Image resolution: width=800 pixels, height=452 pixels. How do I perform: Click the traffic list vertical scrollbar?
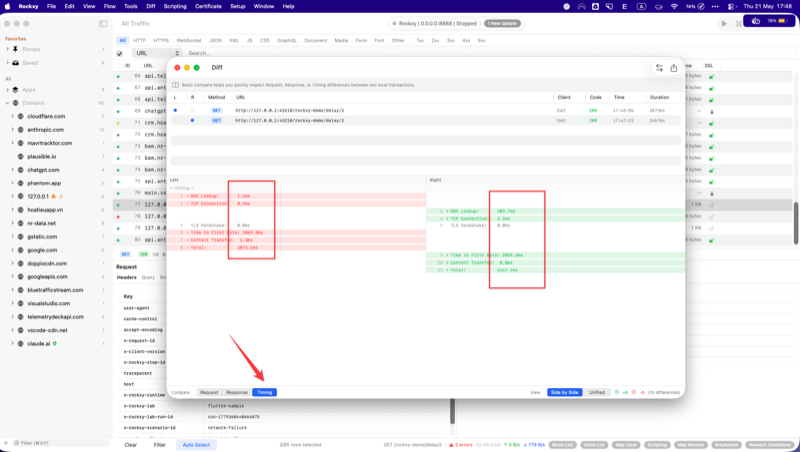(795, 223)
